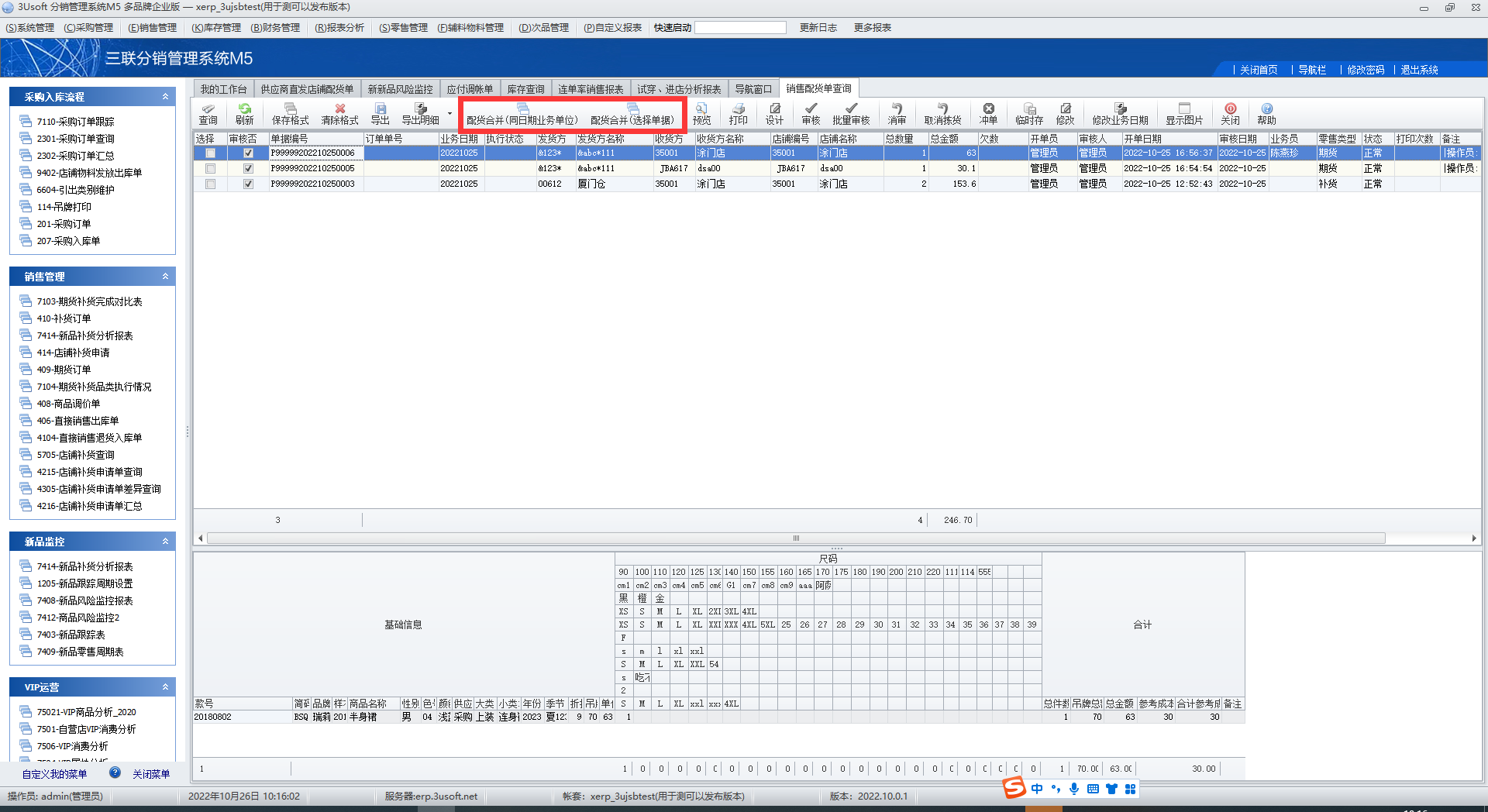Image resolution: width=1488 pixels, height=812 pixels.
Task: Open 207-采购入库单 in sidebar
Action: 68,241
